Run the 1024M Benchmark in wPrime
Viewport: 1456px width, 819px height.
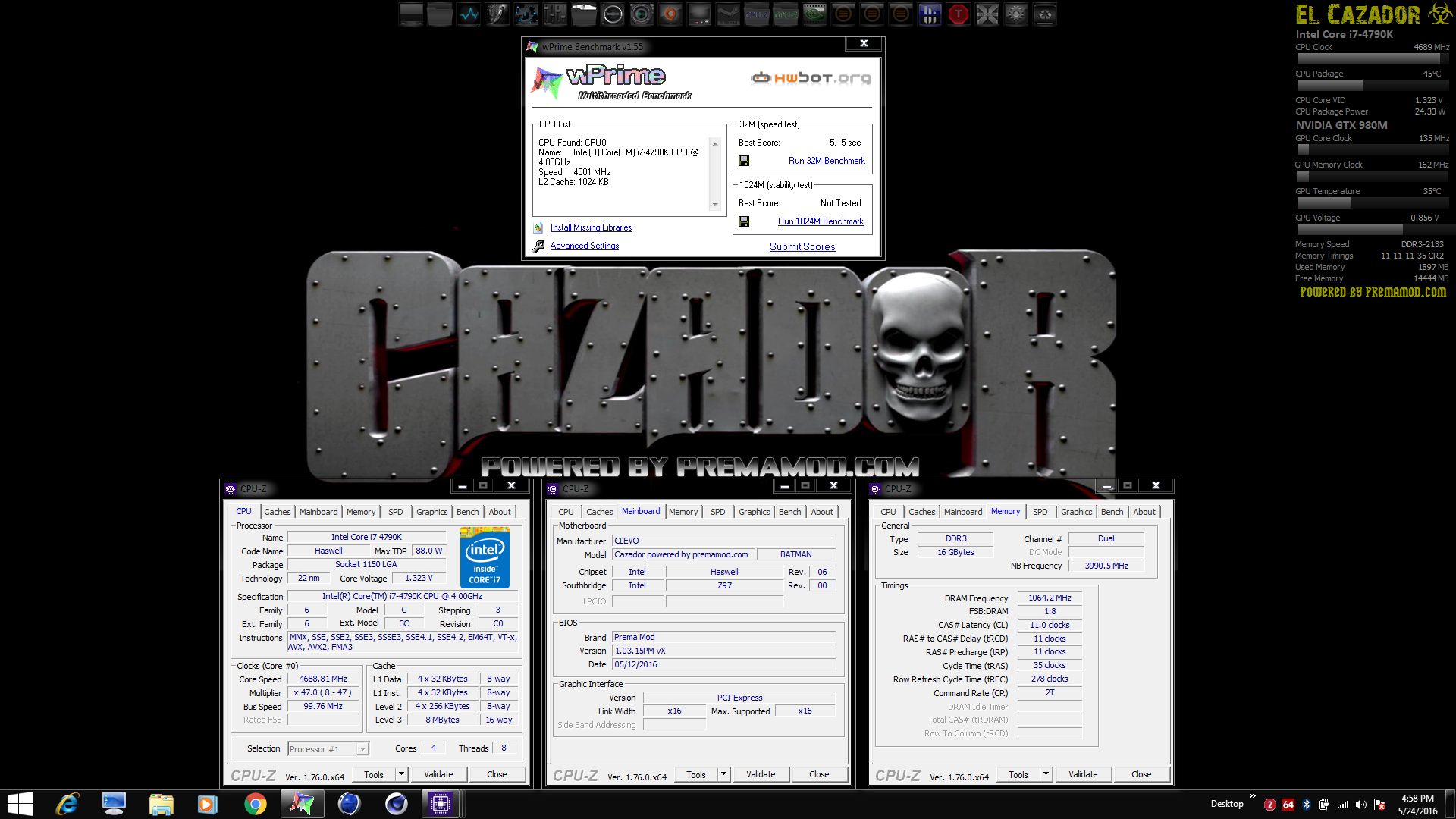coord(821,221)
